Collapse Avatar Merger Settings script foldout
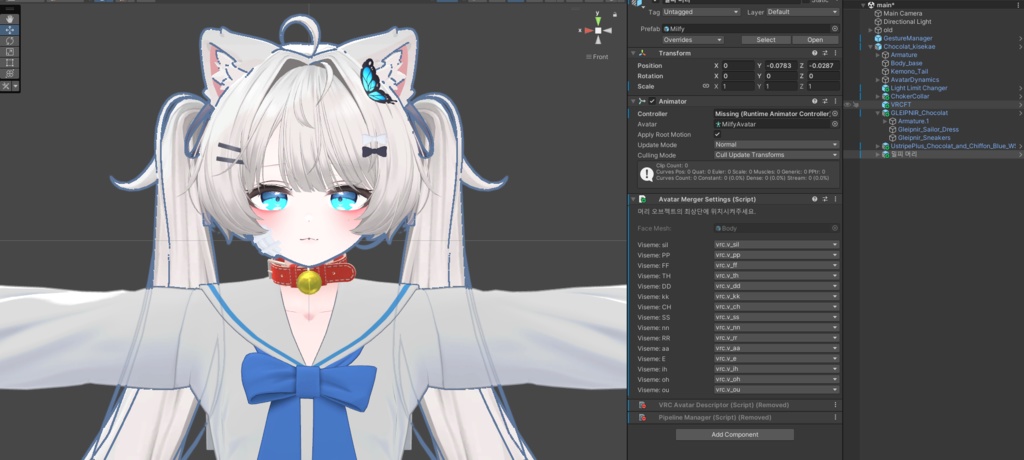Viewport: 1024px width, 460px height. click(x=632, y=199)
